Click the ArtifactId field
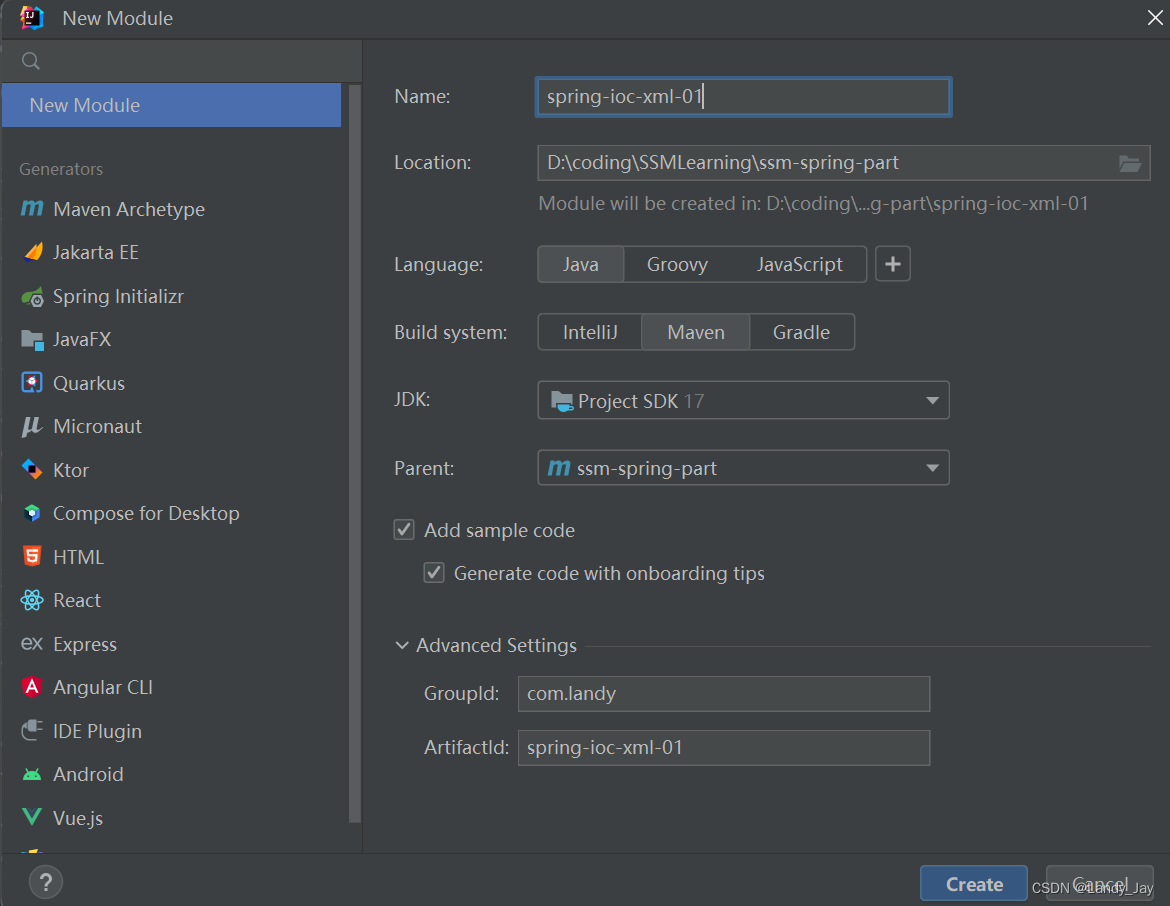Viewport: 1170px width, 906px height. point(724,748)
